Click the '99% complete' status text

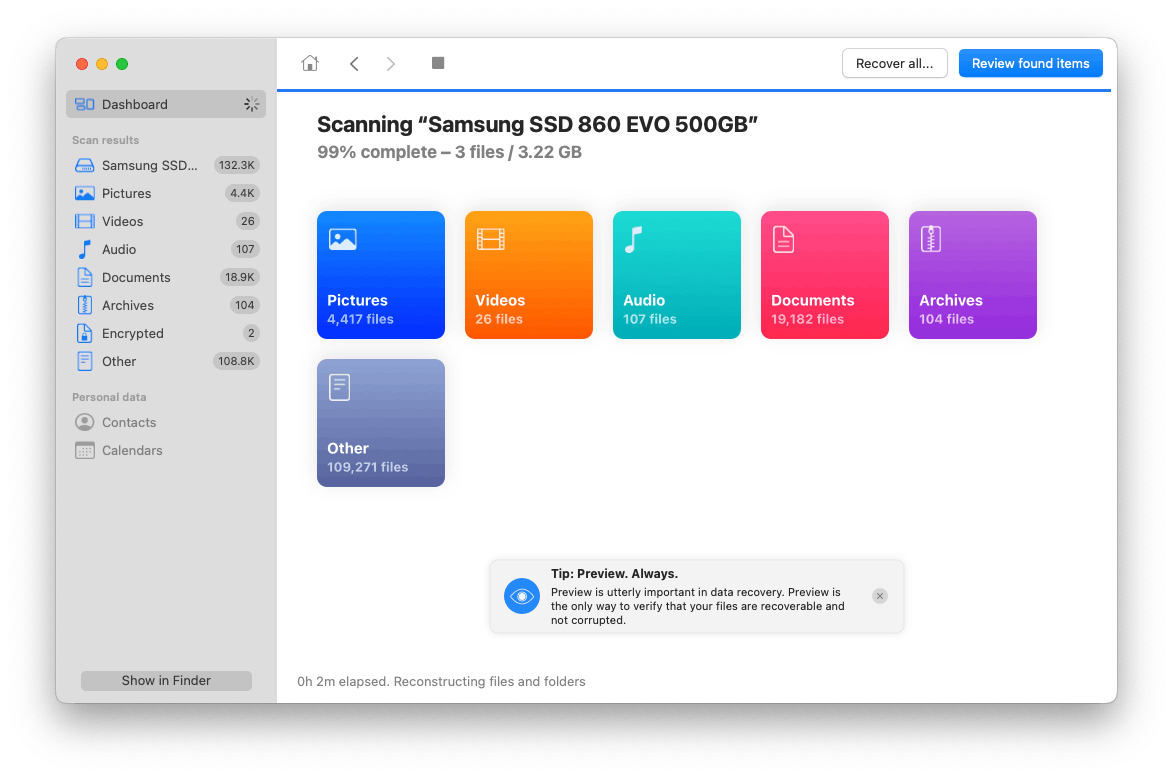(x=377, y=152)
